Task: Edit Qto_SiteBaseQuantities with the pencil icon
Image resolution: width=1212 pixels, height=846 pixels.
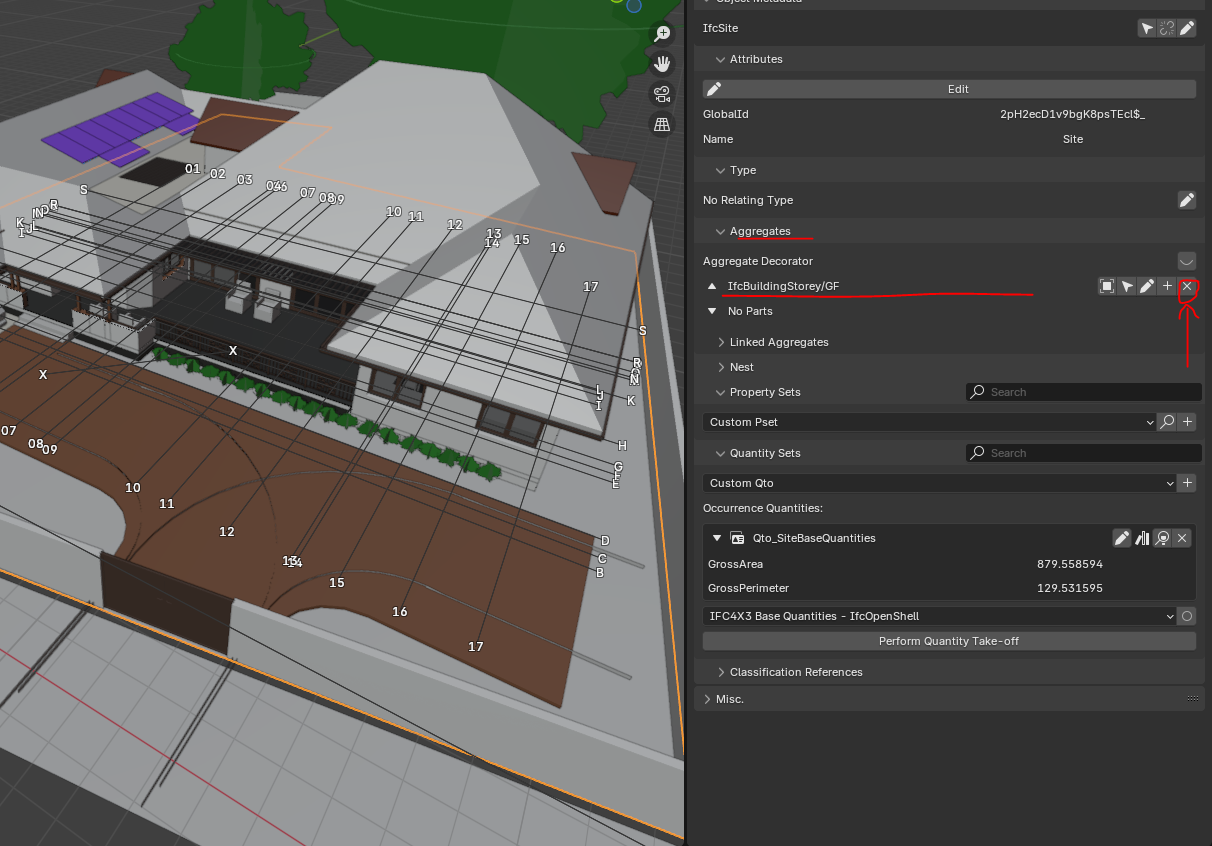Action: [1122, 538]
